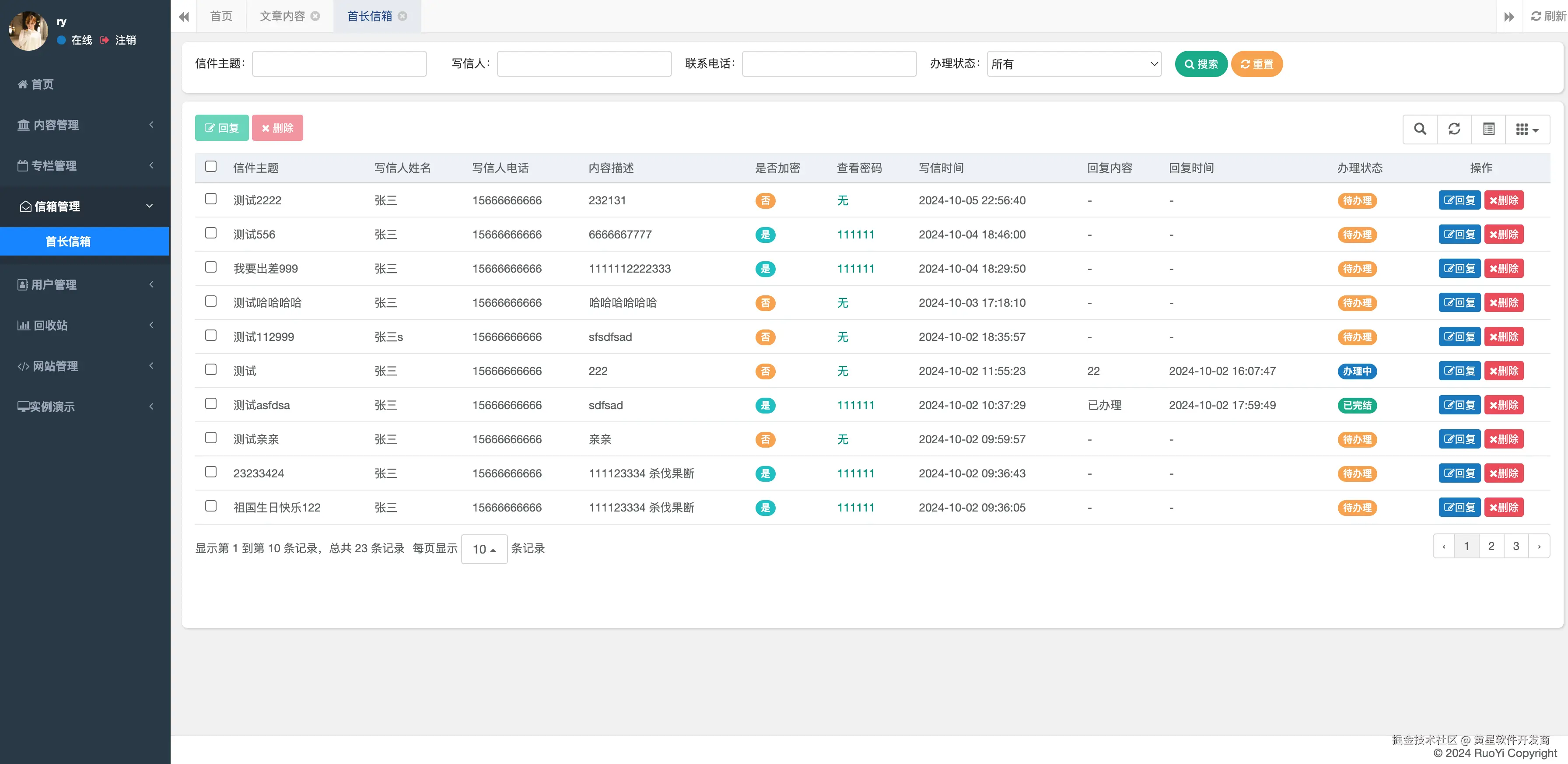Image resolution: width=1568 pixels, height=764 pixels.
Task: Click 回复 for the 测试asfdsa row
Action: click(x=1459, y=405)
